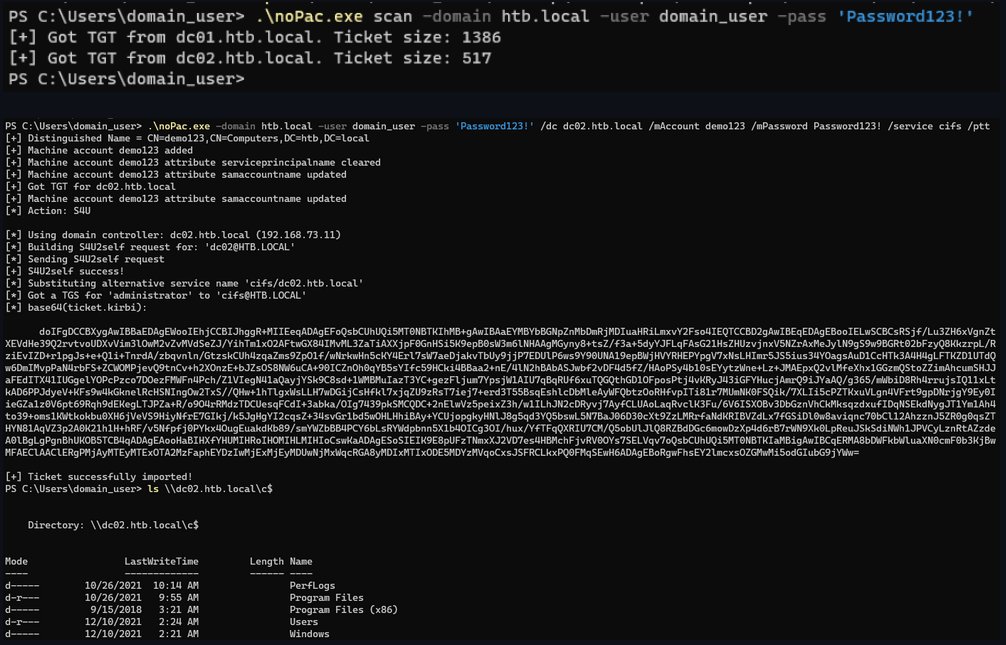Select the 'base64(ticket.kirbi):' label
This screenshot has width=1006, height=645.
click(76, 308)
